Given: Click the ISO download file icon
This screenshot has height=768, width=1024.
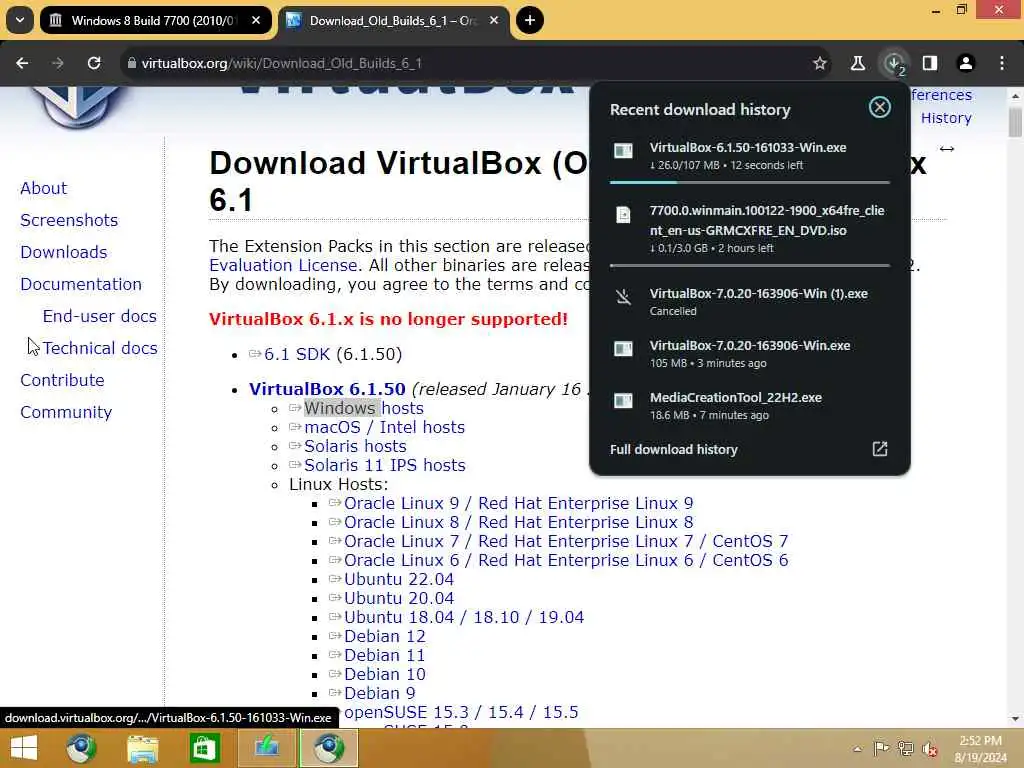Looking at the screenshot, I should coord(623,215).
